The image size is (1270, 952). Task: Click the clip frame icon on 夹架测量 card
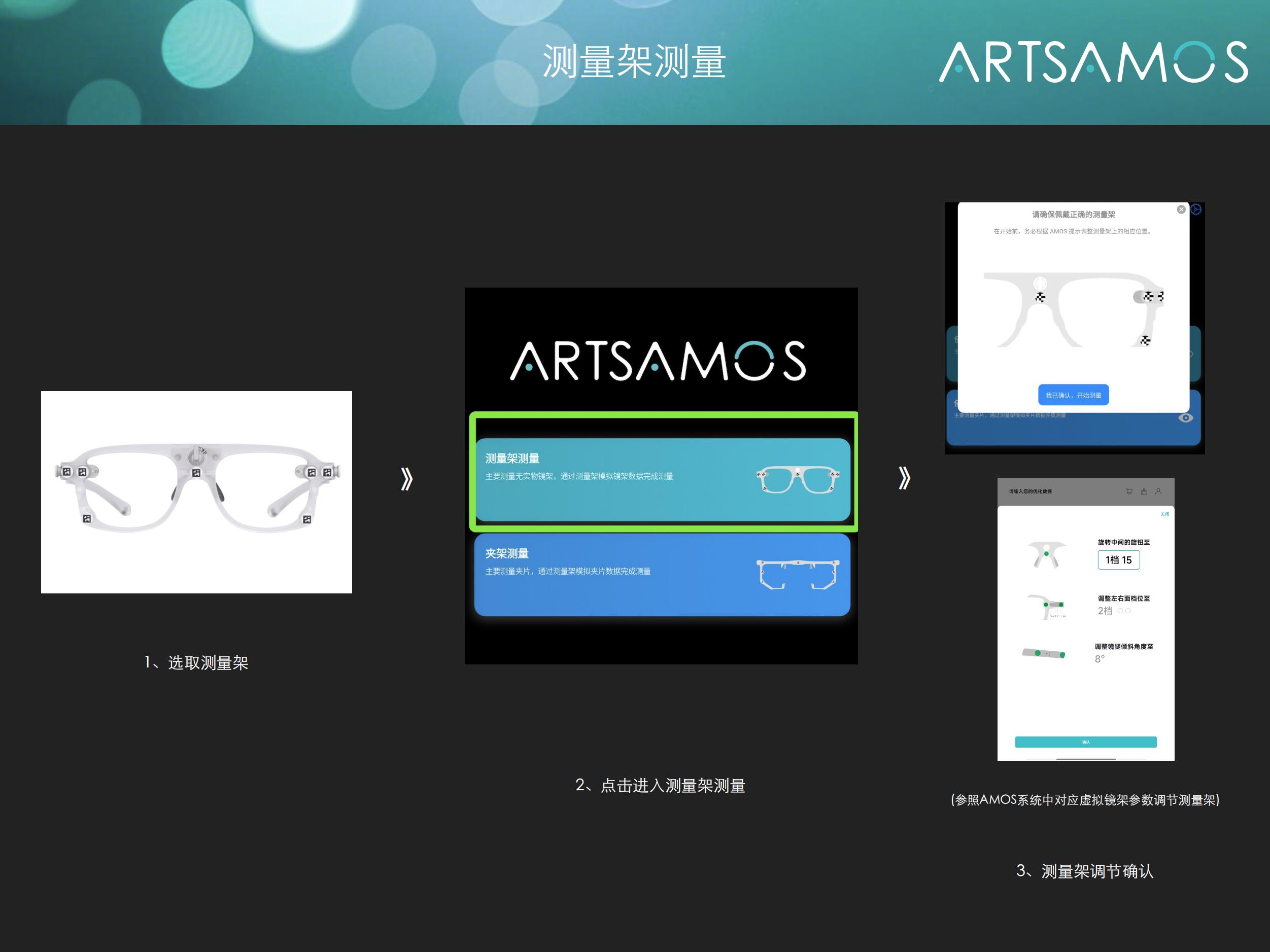coord(798,575)
